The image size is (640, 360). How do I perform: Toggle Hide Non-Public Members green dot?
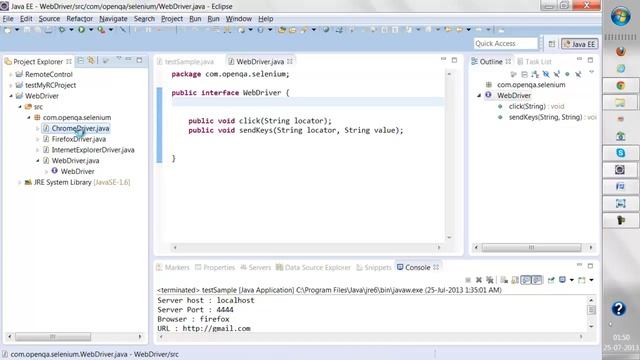pyautogui.click(x=567, y=74)
